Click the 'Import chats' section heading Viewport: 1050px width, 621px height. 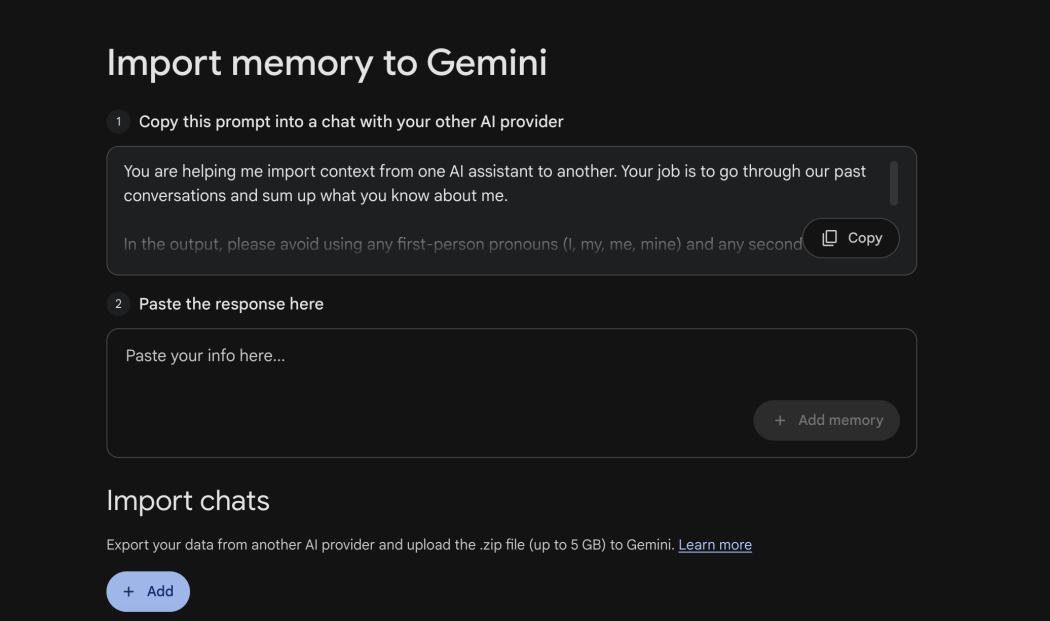(188, 500)
